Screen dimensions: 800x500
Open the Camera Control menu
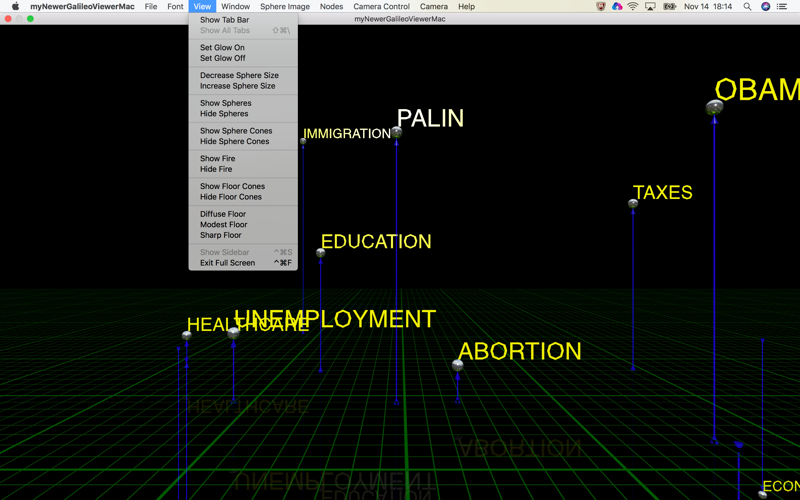[x=381, y=6]
